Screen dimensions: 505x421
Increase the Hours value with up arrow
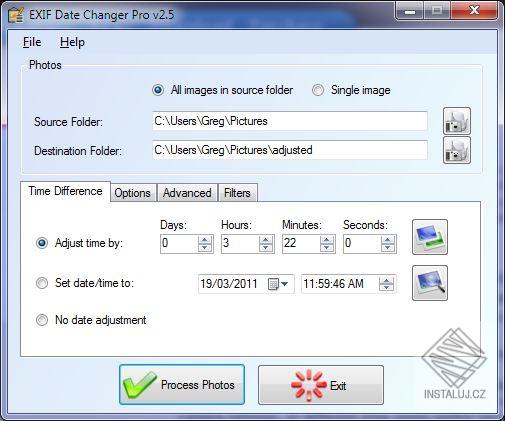click(x=266, y=240)
